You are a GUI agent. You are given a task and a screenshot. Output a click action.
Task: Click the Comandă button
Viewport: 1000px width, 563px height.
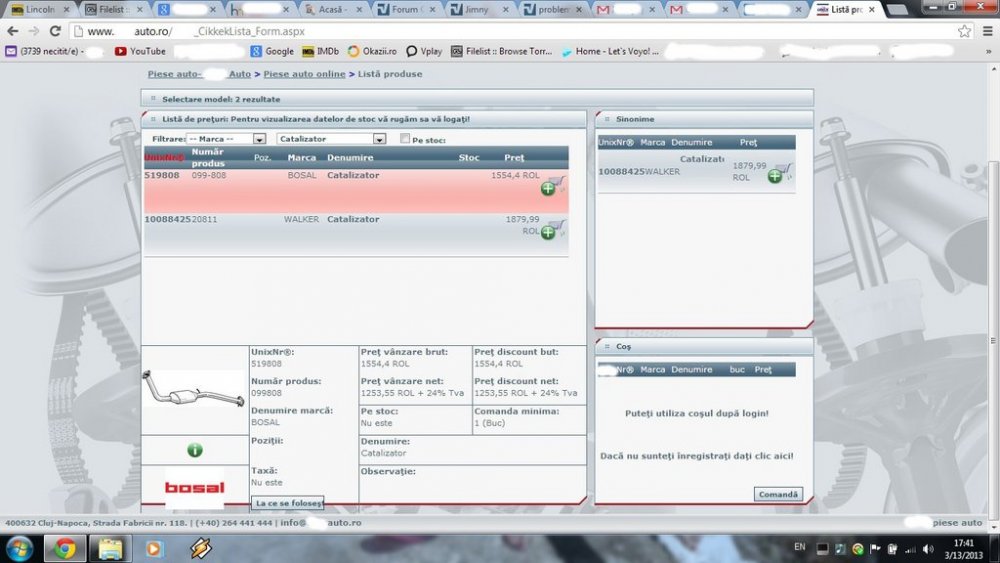778,494
